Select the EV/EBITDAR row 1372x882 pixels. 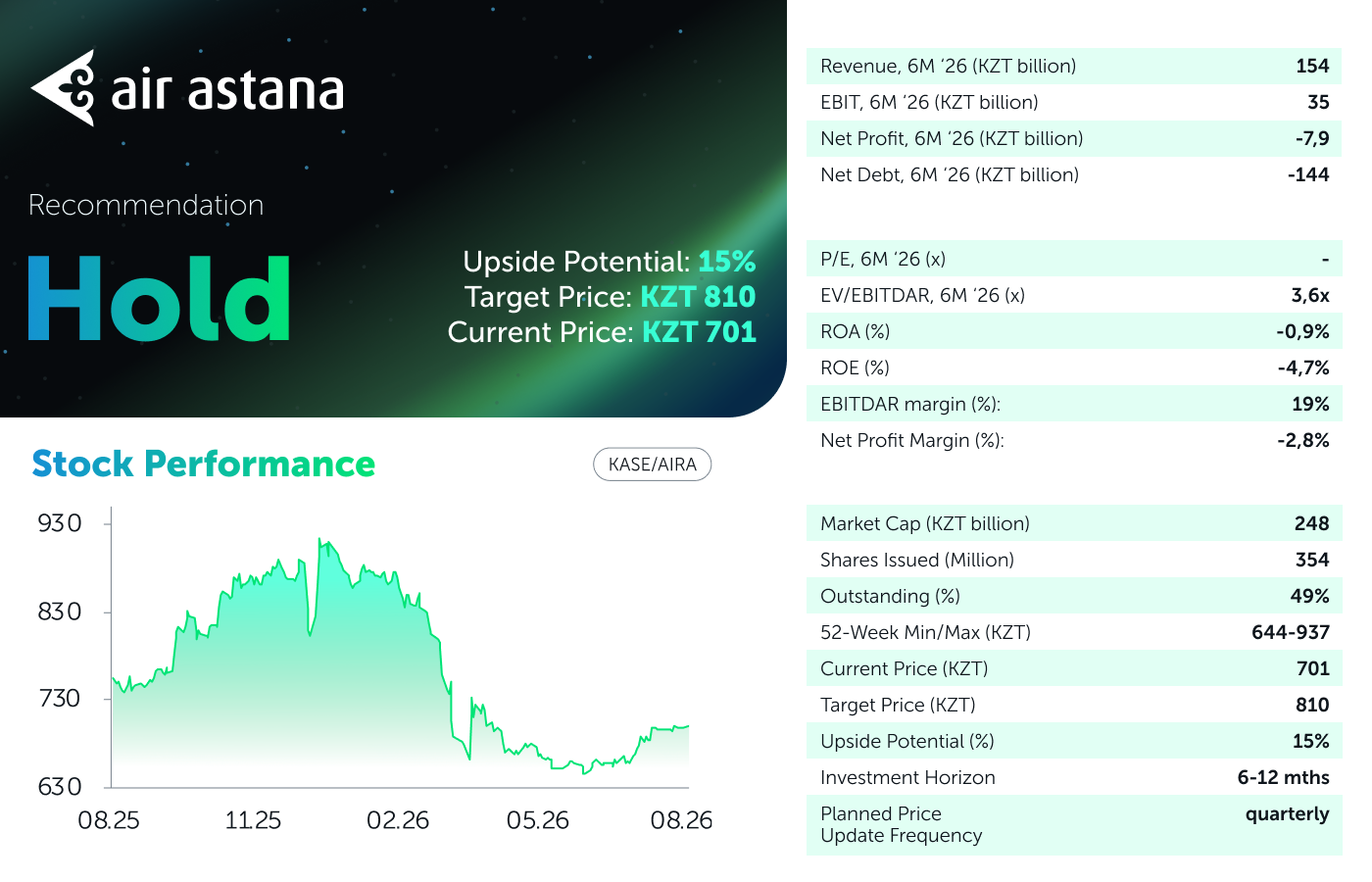[x=1074, y=295]
